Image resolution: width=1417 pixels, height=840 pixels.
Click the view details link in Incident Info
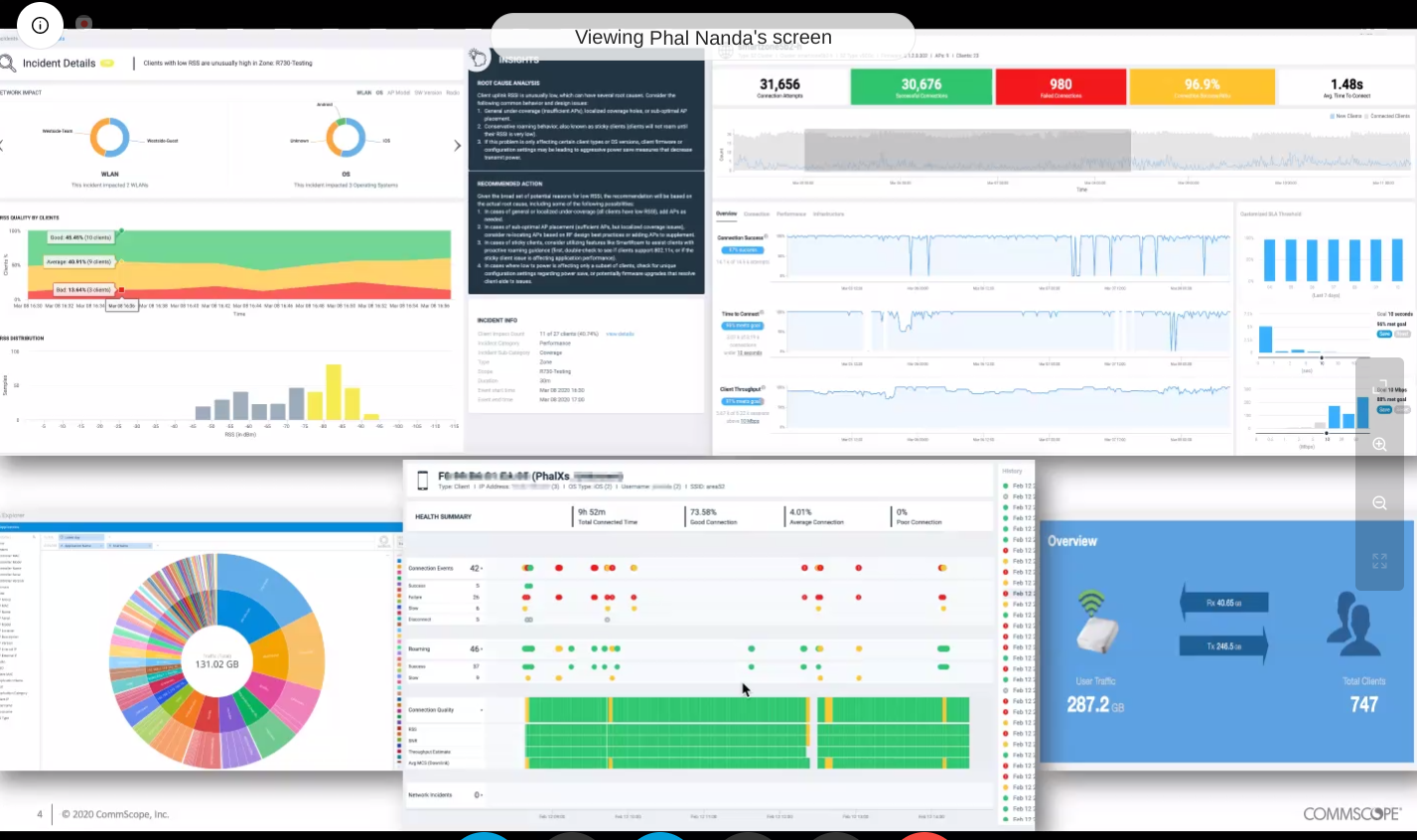pos(620,335)
